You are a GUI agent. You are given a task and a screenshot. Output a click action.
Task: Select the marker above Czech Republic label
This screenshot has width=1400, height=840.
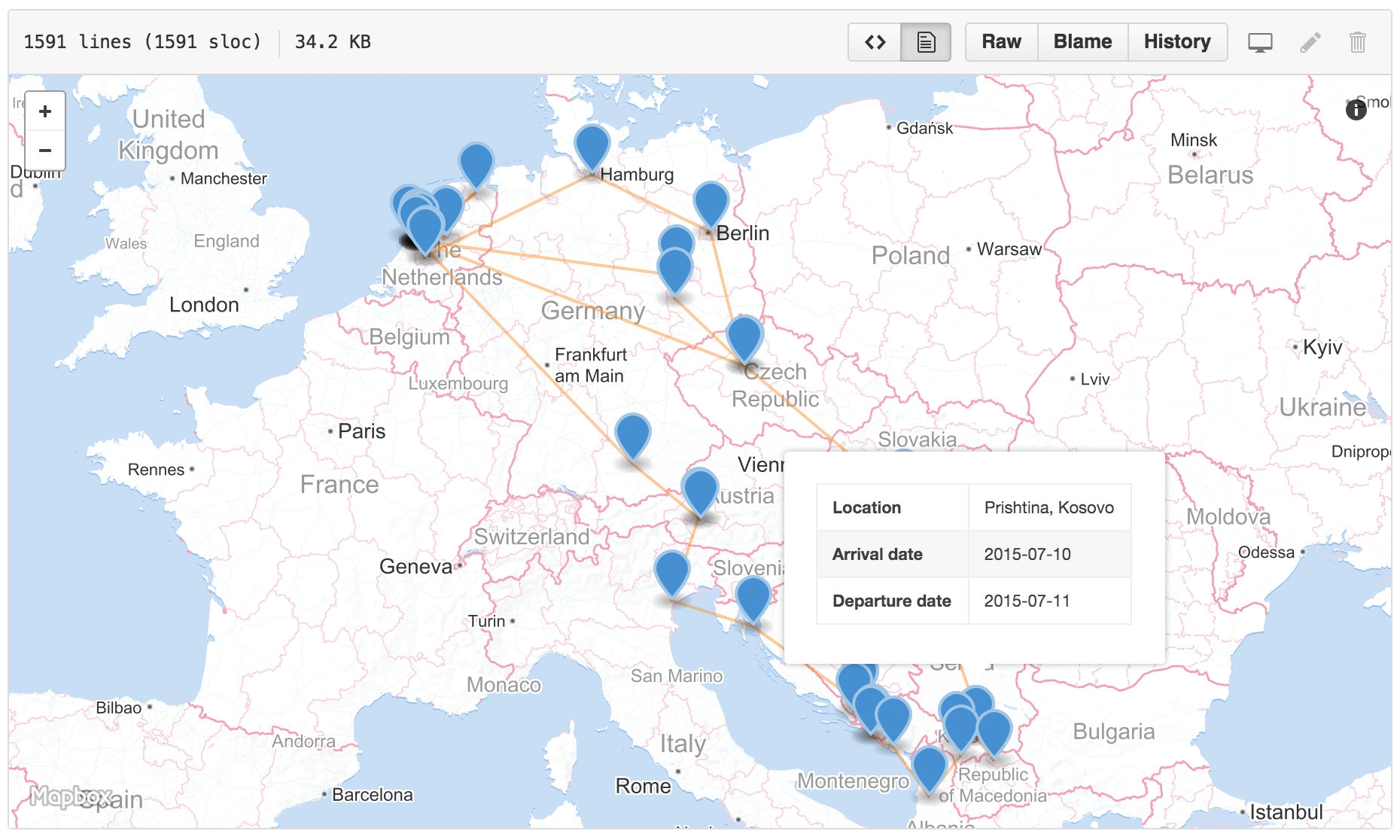(x=744, y=338)
